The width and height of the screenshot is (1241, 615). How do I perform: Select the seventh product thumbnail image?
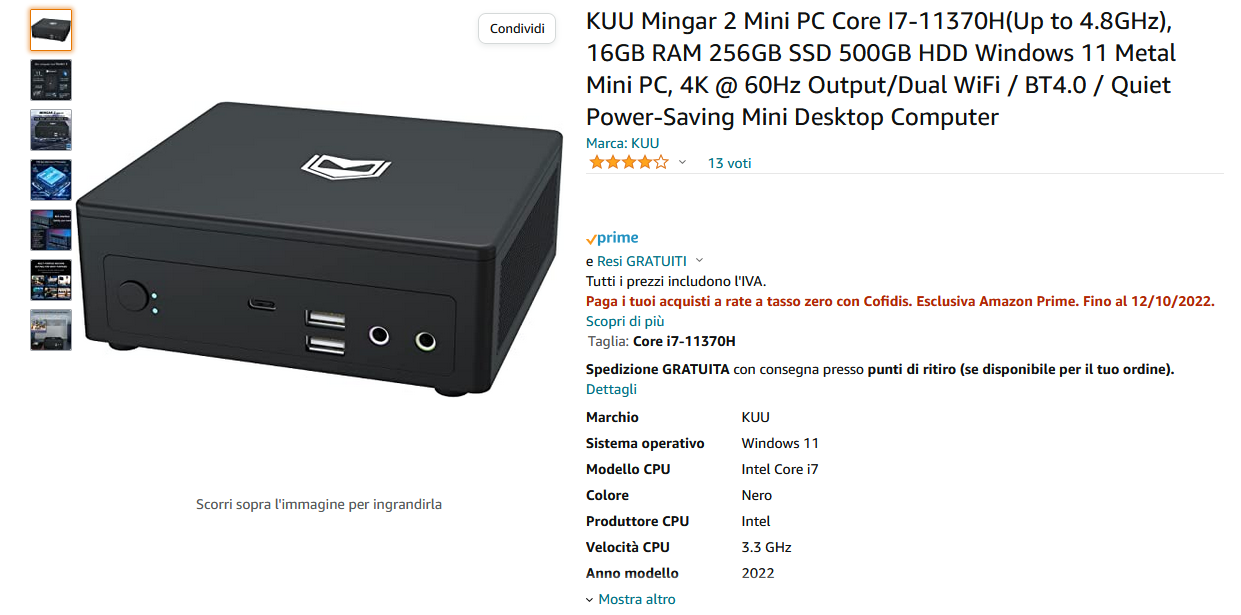point(51,330)
